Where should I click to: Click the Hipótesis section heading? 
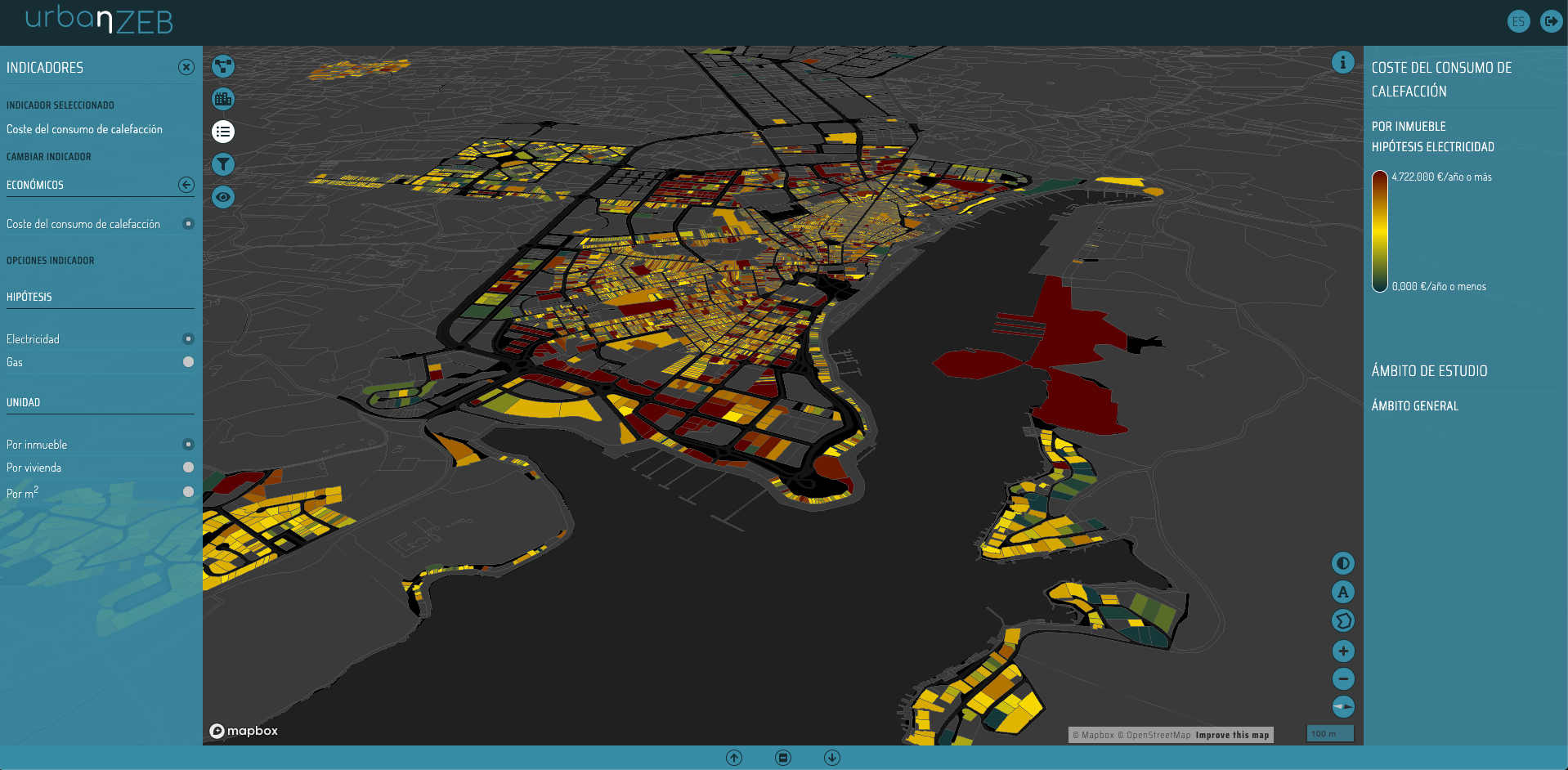(29, 298)
